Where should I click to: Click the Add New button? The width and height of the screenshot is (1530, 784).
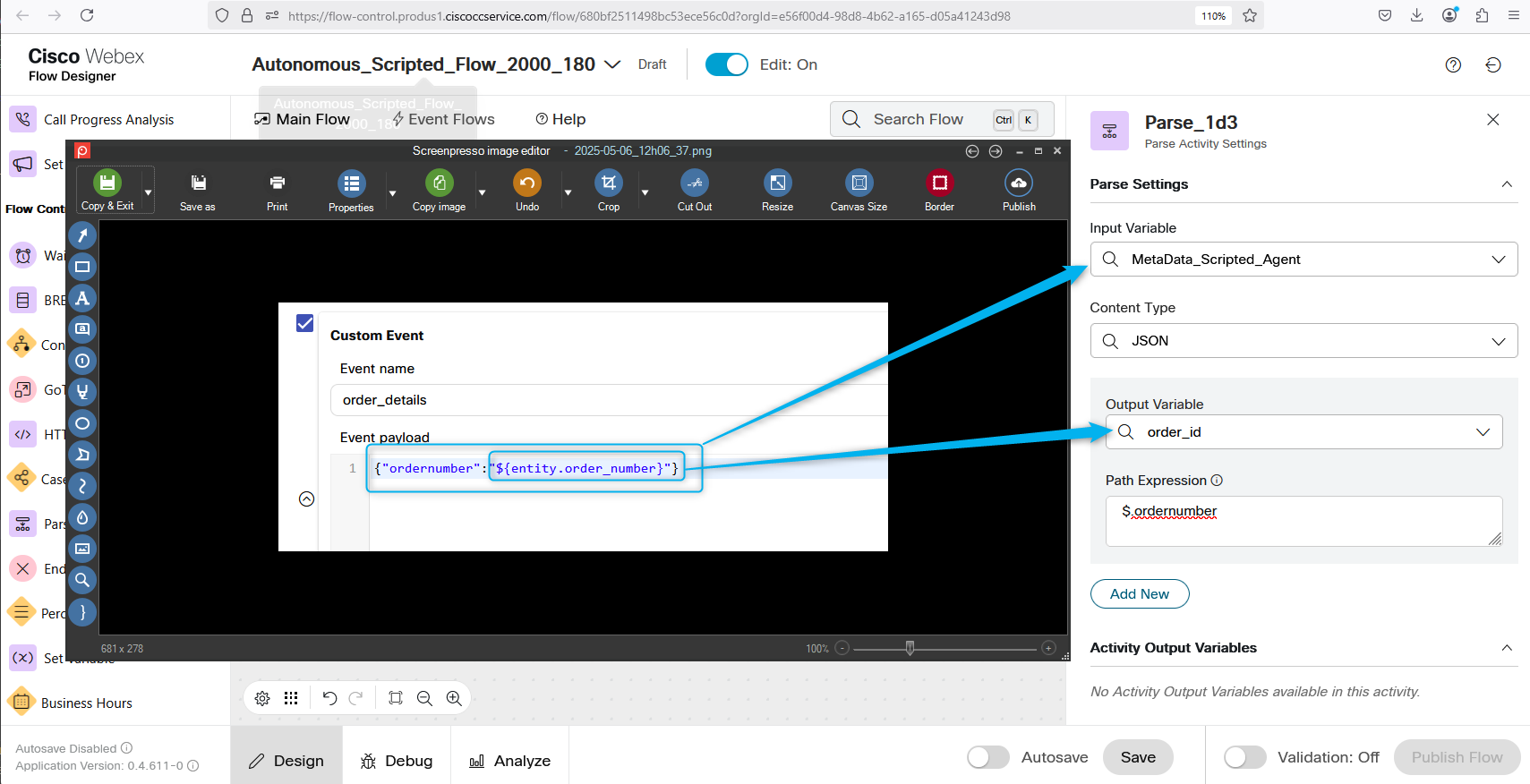pyautogui.click(x=1139, y=594)
